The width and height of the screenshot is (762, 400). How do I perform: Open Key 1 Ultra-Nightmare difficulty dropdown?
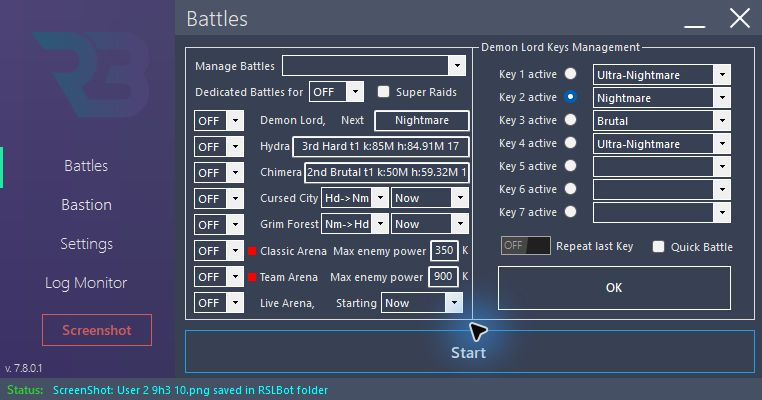point(661,75)
